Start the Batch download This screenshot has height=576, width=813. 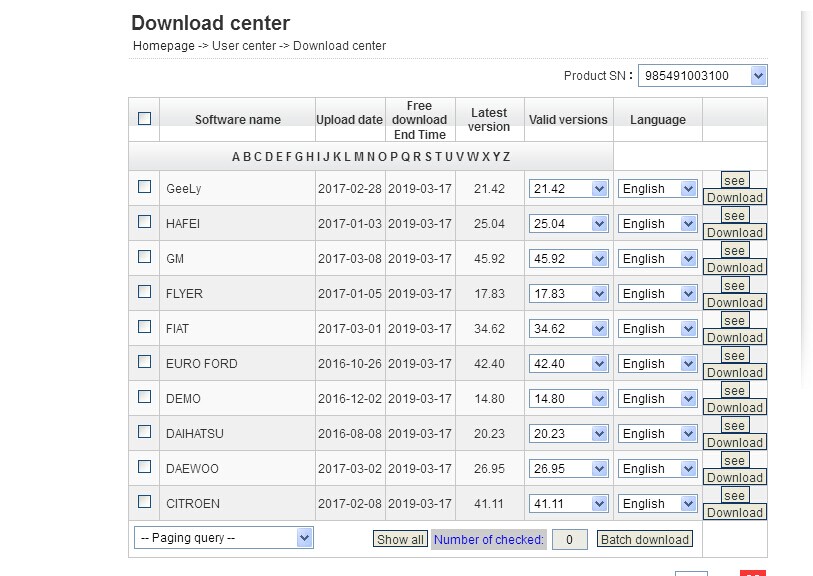(645, 540)
